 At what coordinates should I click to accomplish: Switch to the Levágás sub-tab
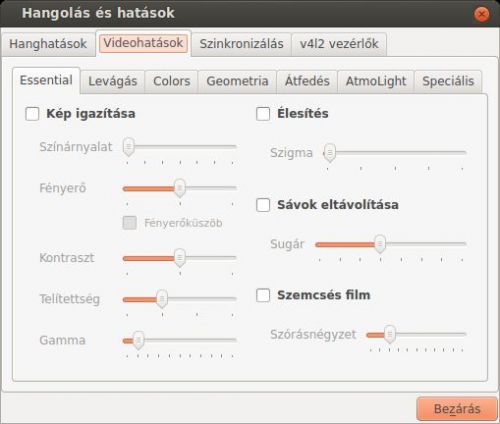(x=113, y=81)
